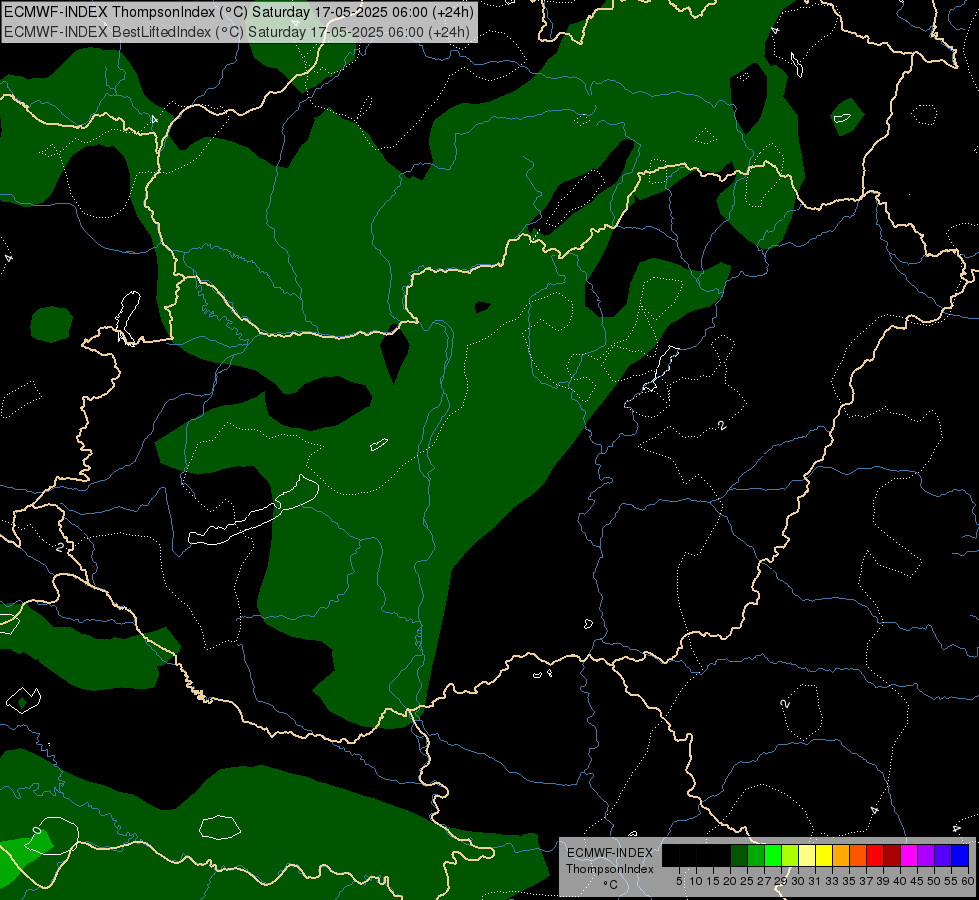Click the legend tick label 37
The width and height of the screenshot is (979, 900).
pyautogui.click(x=866, y=881)
